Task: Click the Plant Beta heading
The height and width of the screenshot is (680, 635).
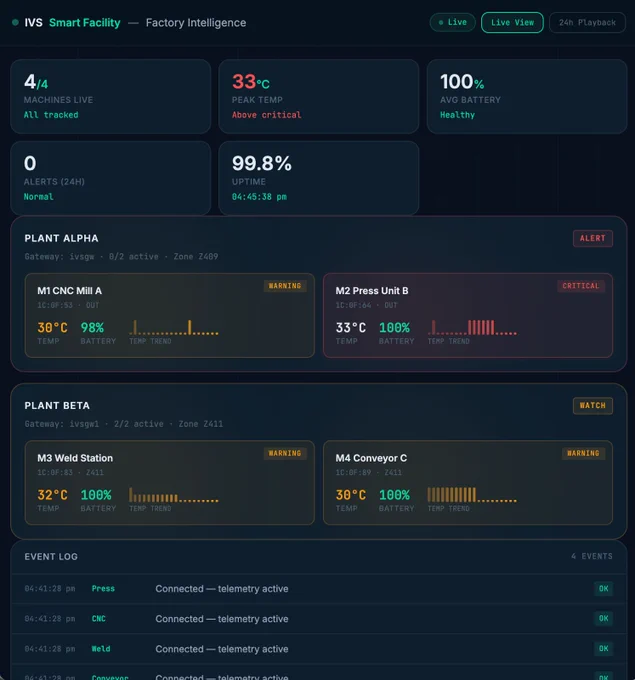Action: [57, 406]
